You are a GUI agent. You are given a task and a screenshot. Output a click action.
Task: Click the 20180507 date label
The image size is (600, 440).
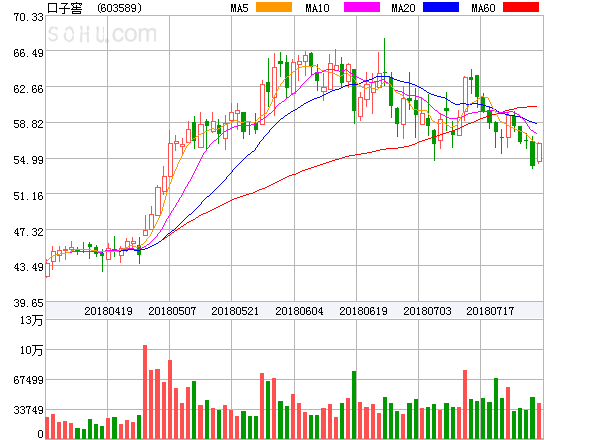(x=172, y=311)
